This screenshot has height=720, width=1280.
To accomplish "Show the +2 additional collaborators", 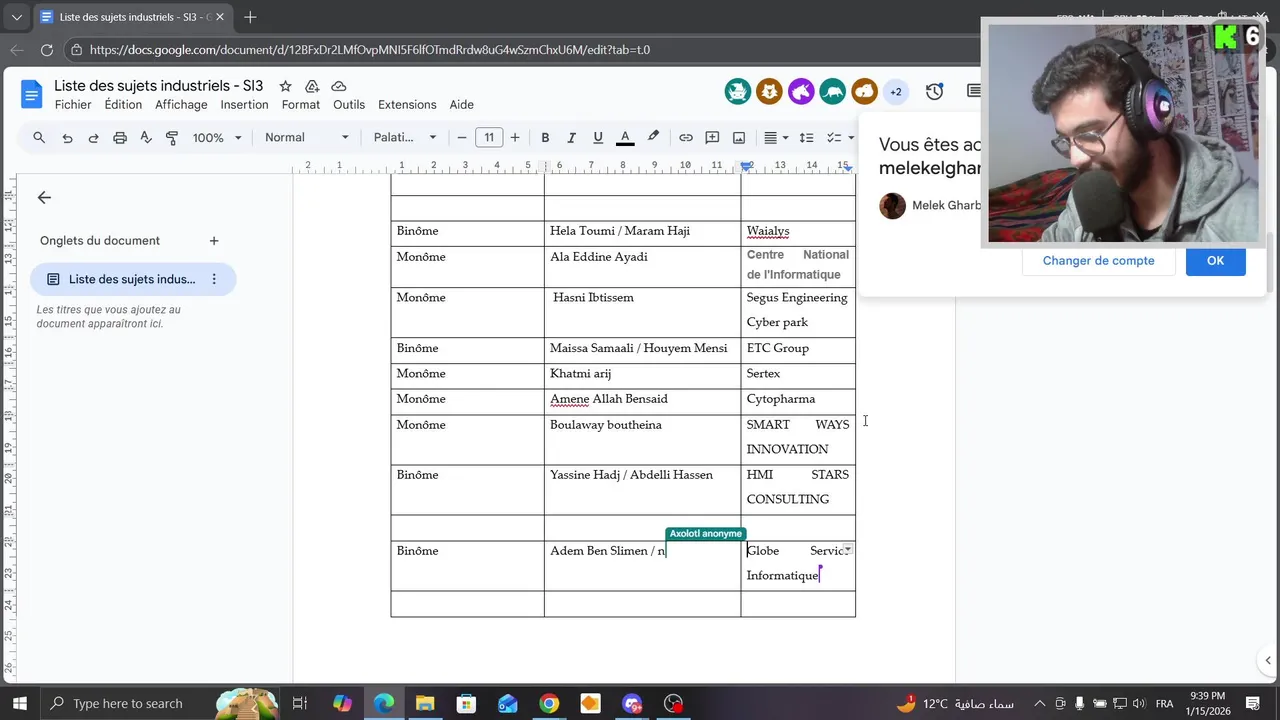I will coord(896,92).
